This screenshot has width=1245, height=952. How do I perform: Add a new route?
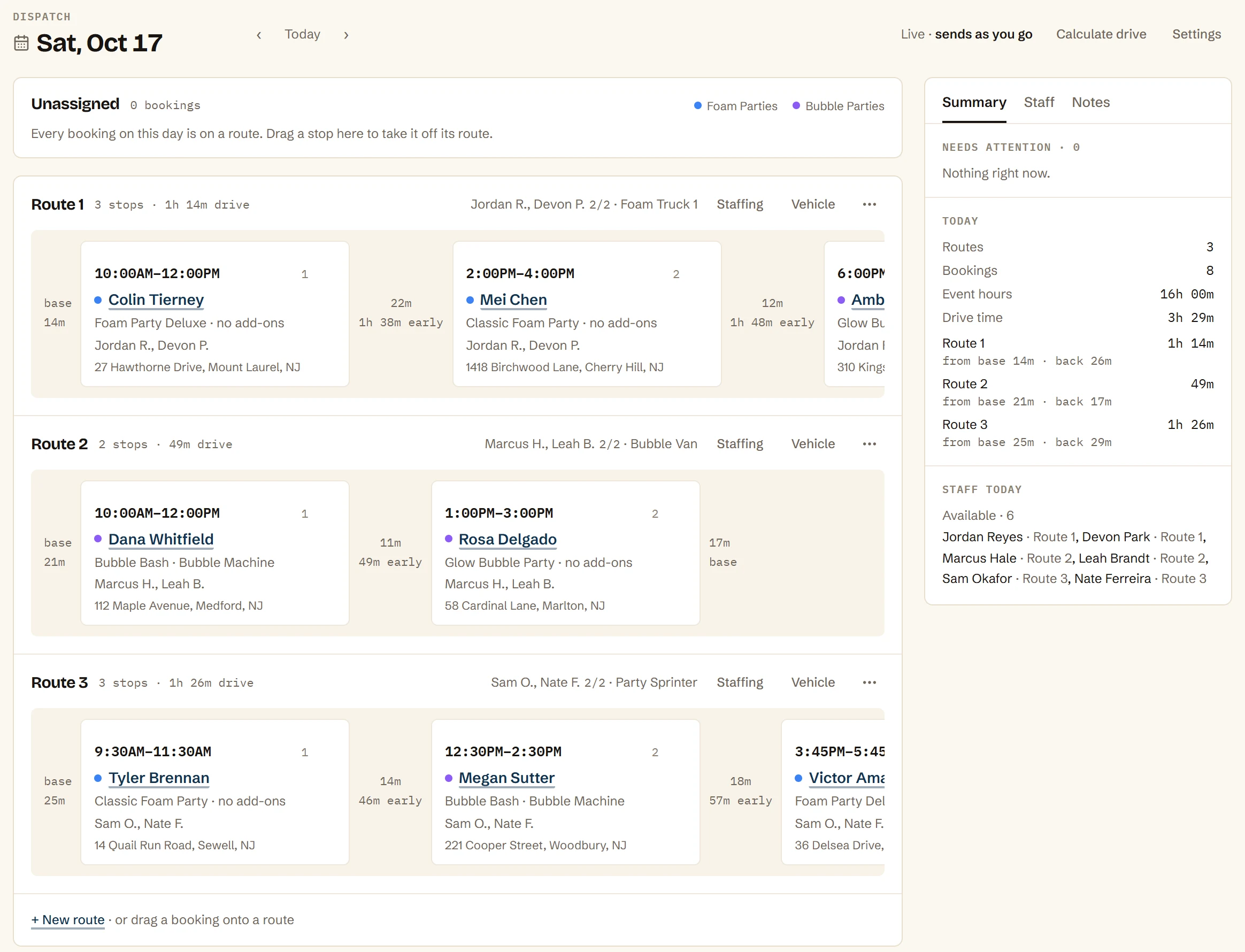click(x=68, y=920)
